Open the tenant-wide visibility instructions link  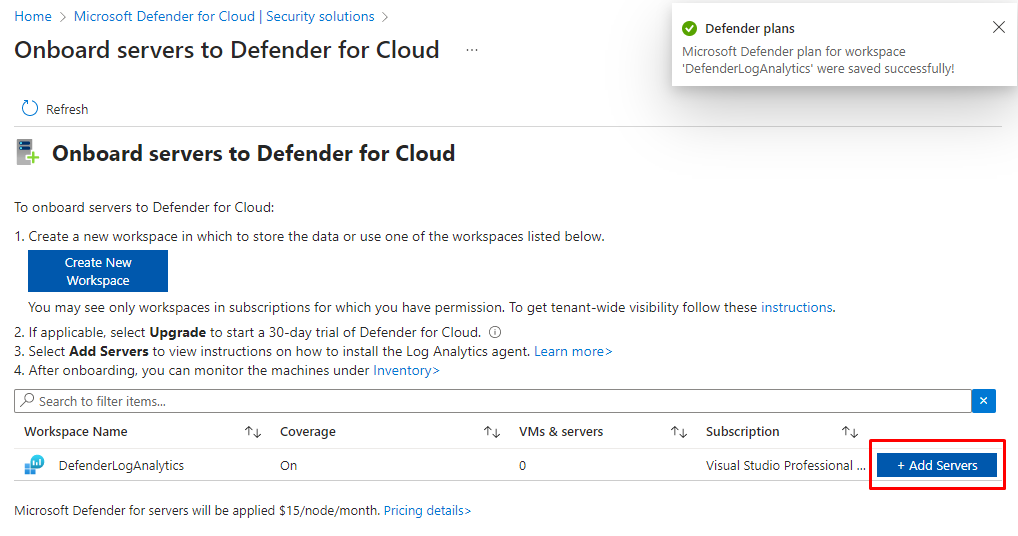pos(796,307)
